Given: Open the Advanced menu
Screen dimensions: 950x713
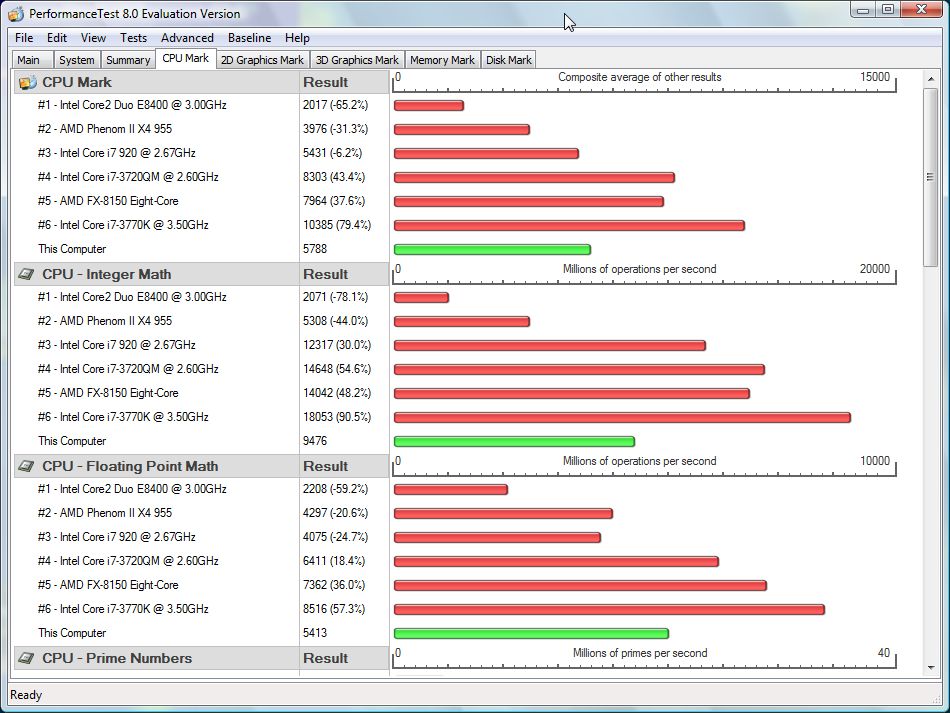Looking at the screenshot, I should [187, 38].
